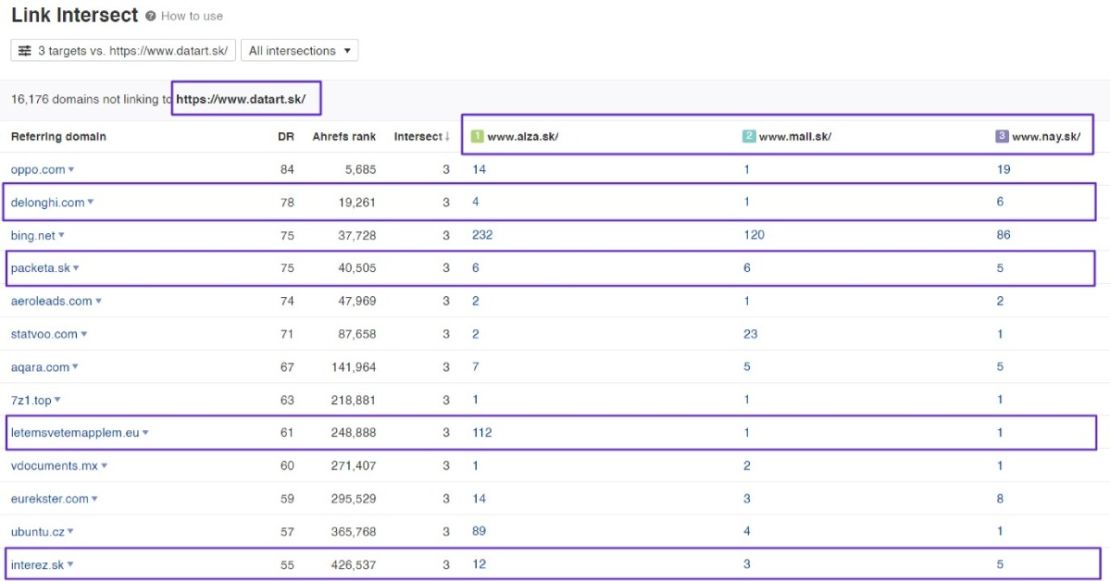The width and height of the screenshot is (1110, 581).
Task: Click 89 alza.sk links in ubuntu.cz row
Action: click(479, 531)
